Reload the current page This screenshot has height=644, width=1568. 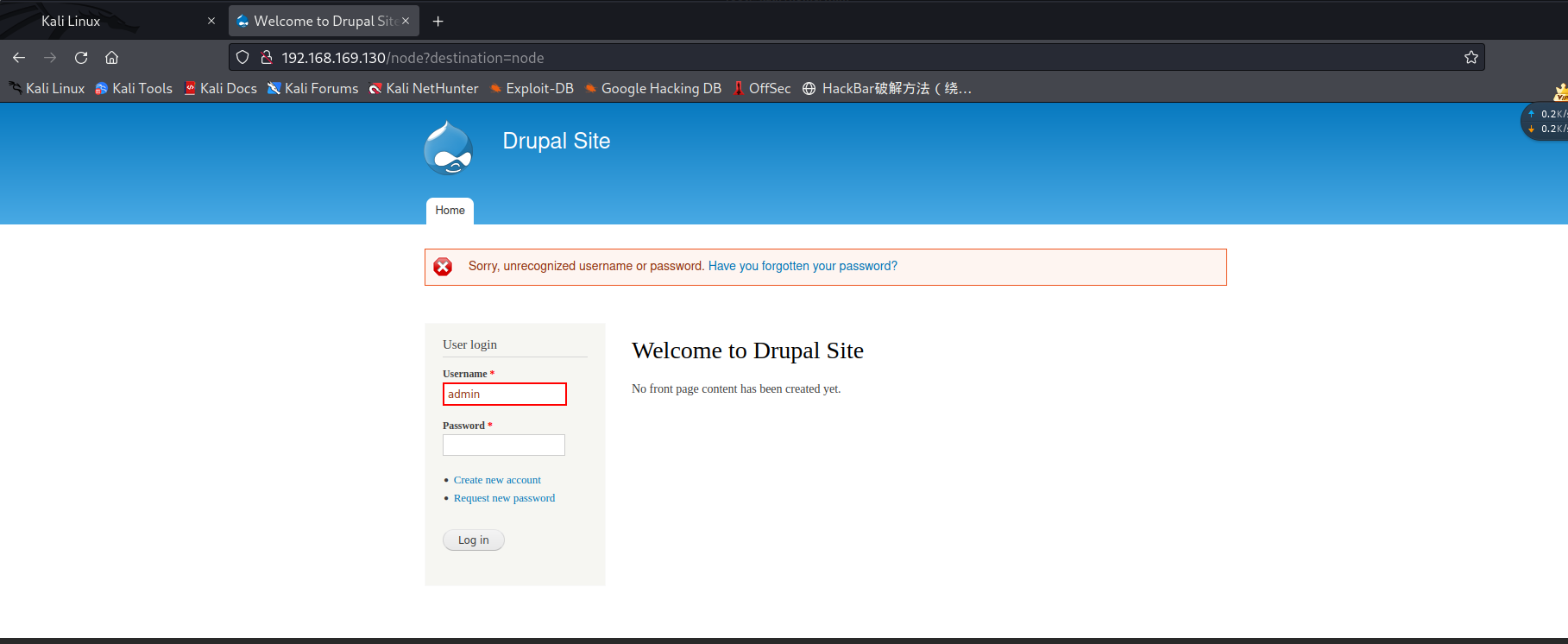coord(81,58)
